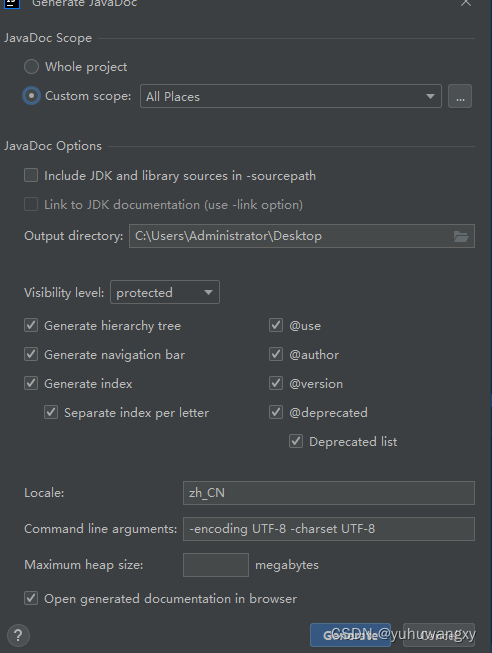
Task: Click the folder browse icon in Output directory
Action: 461,236
